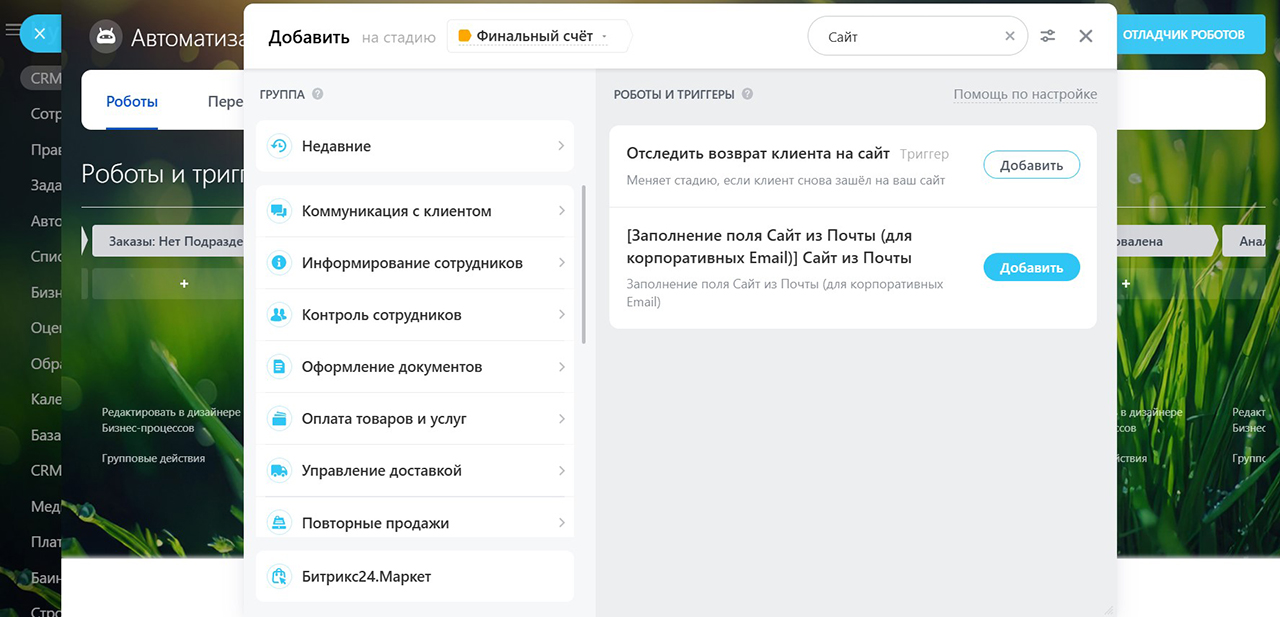The width and height of the screenshot is (1280, 617).
Task: Click the Сайт search input field
Action: [910, 36]
